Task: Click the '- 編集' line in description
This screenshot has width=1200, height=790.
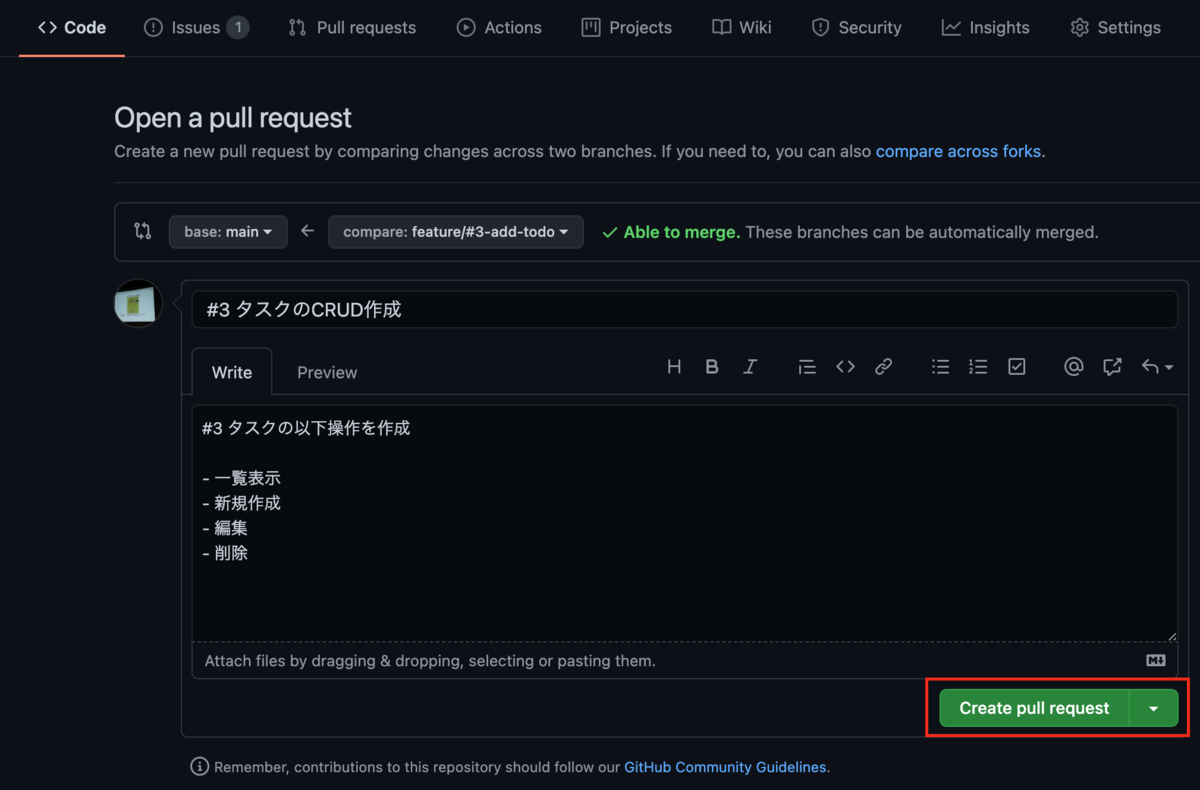Action: [225, 528]
